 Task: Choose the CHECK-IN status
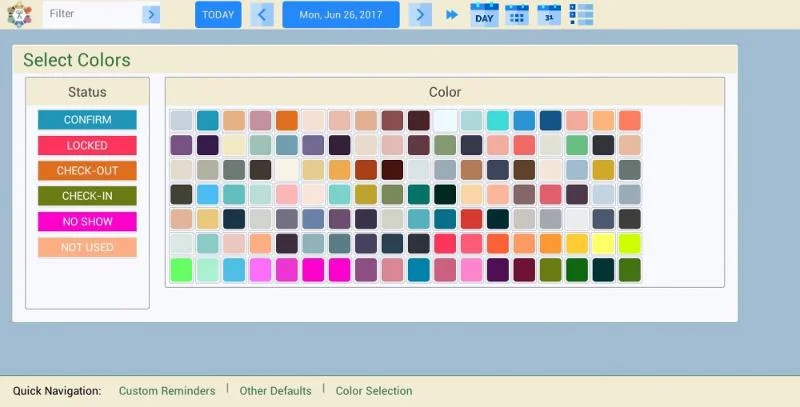coord(87,196)
